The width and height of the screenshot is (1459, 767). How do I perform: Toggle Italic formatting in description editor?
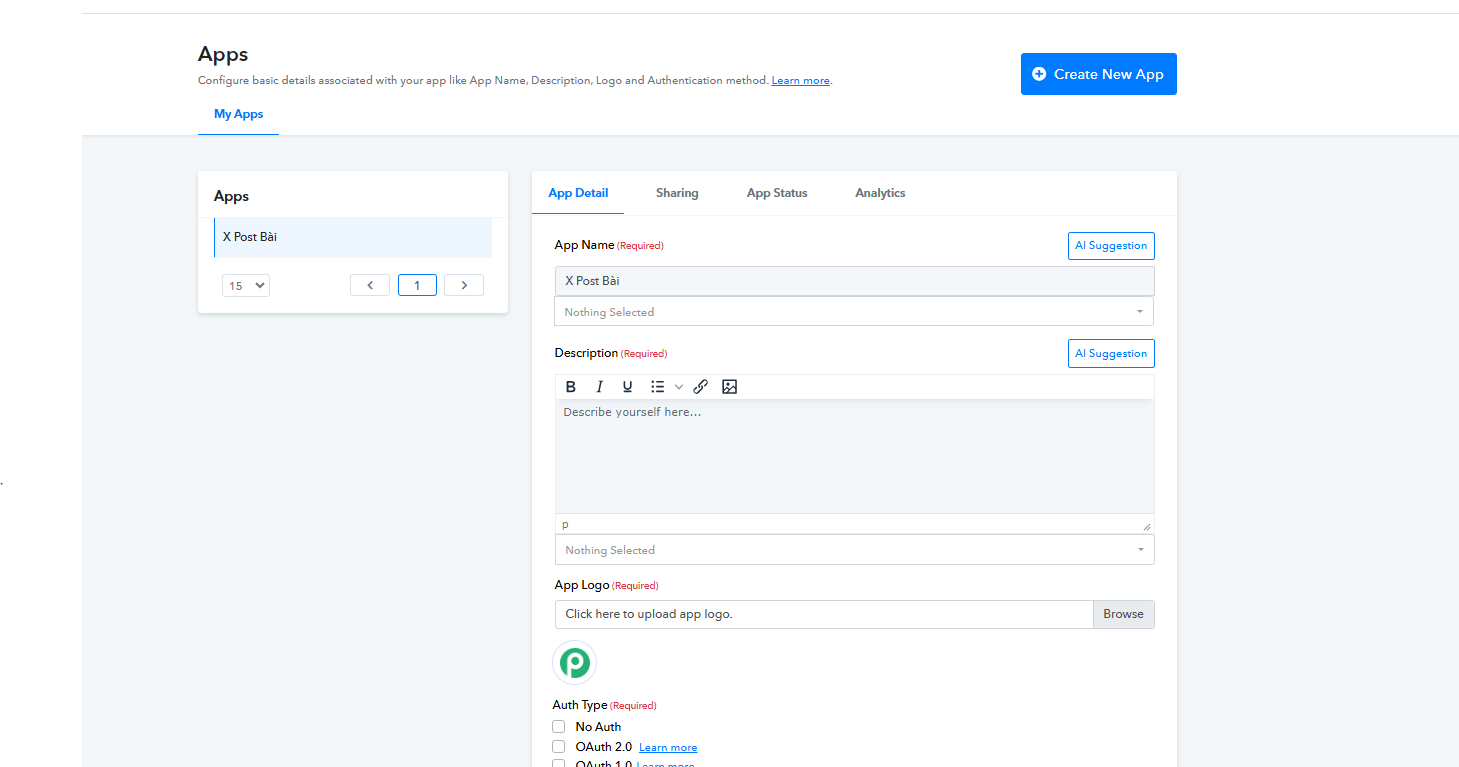pos(600,387)
